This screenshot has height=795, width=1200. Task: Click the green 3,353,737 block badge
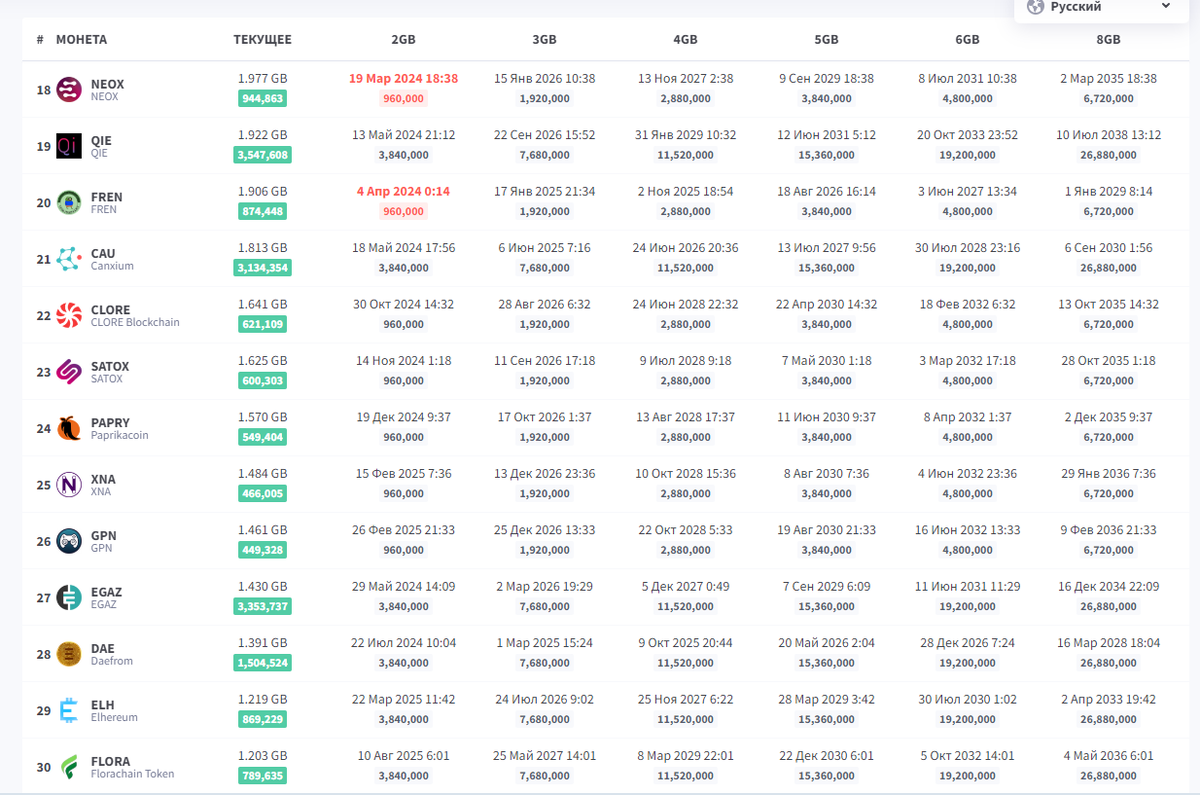263,607
